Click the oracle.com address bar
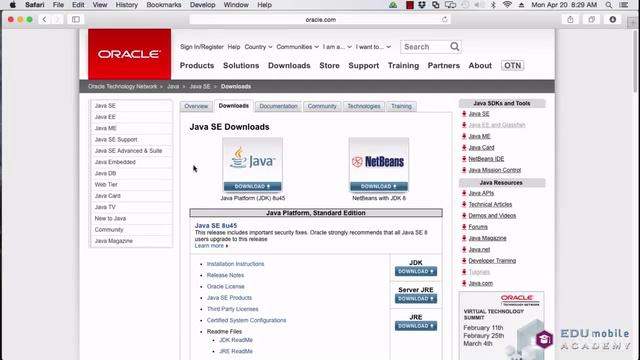 [x=320, y=19]
